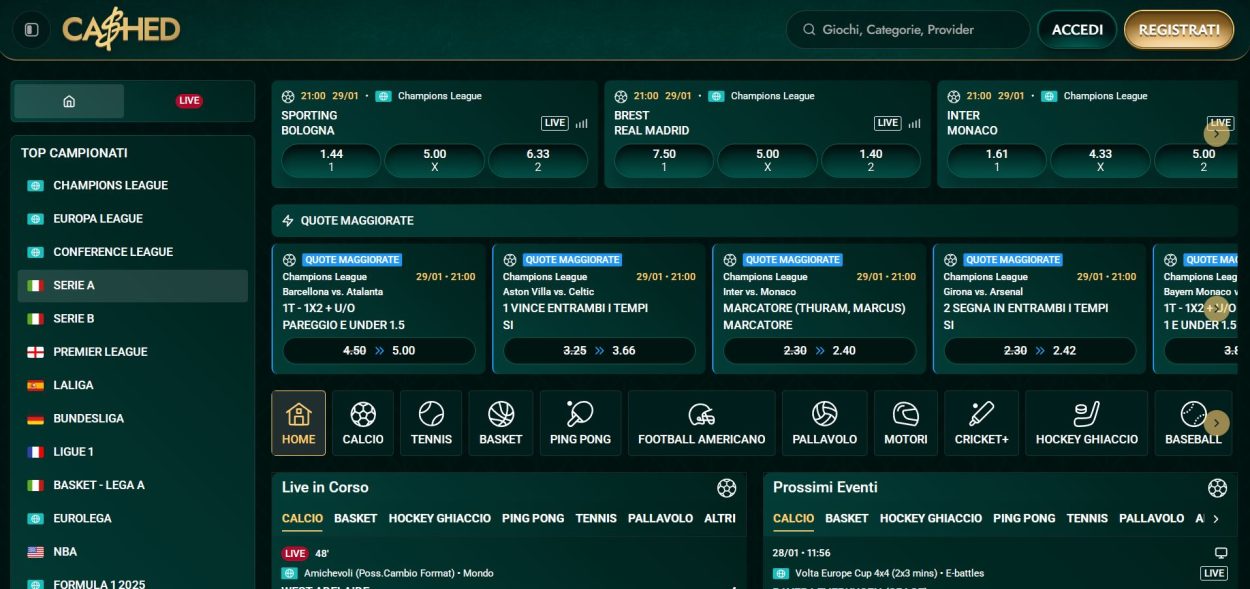1250x589 pixels.
Task: Open stats icon for Brest Real Madrid match
Action: [915, 123]
